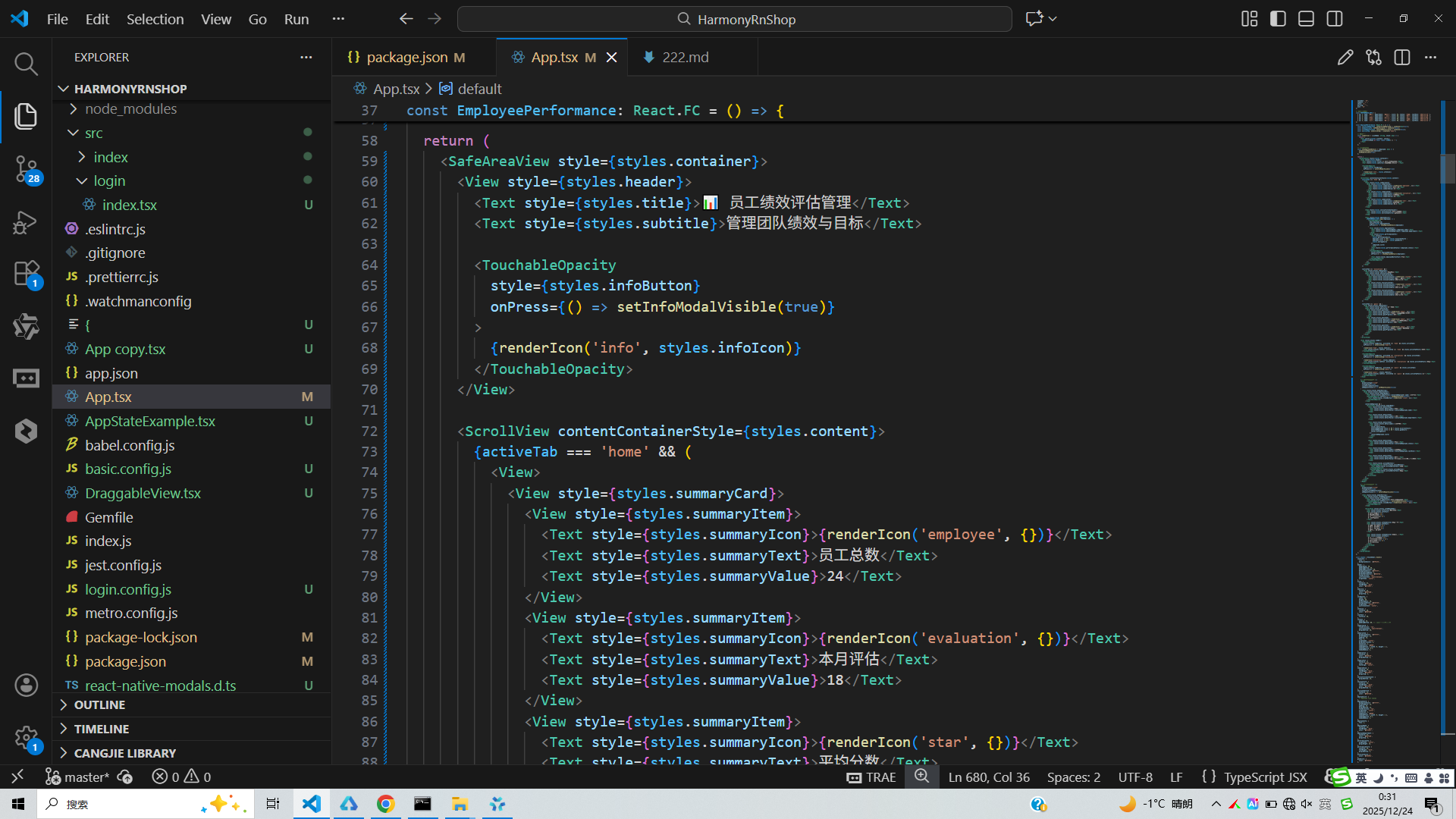
Task: Collapse the login folder
Action: pos(109,181)
